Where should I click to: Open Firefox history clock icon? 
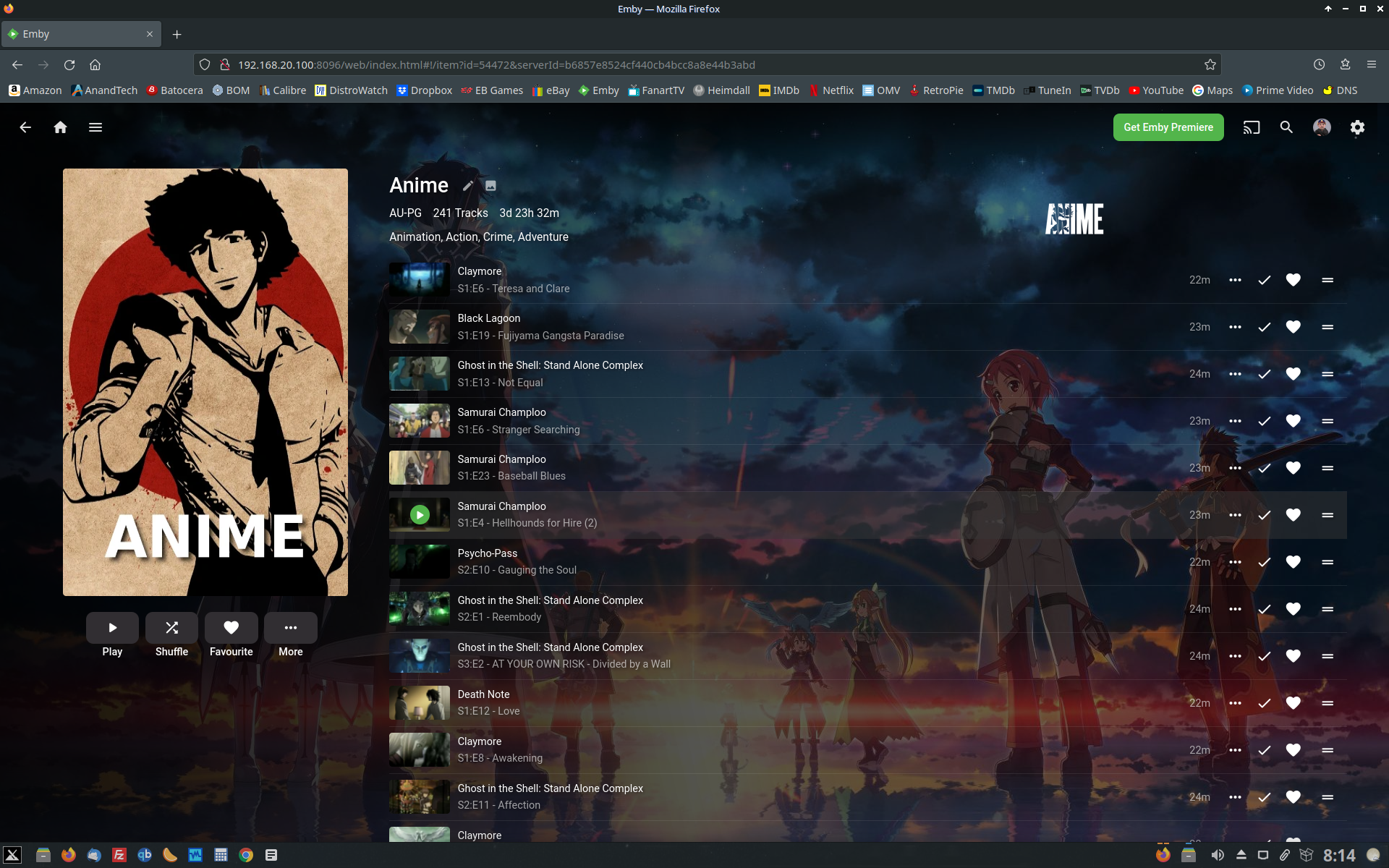1320,64
